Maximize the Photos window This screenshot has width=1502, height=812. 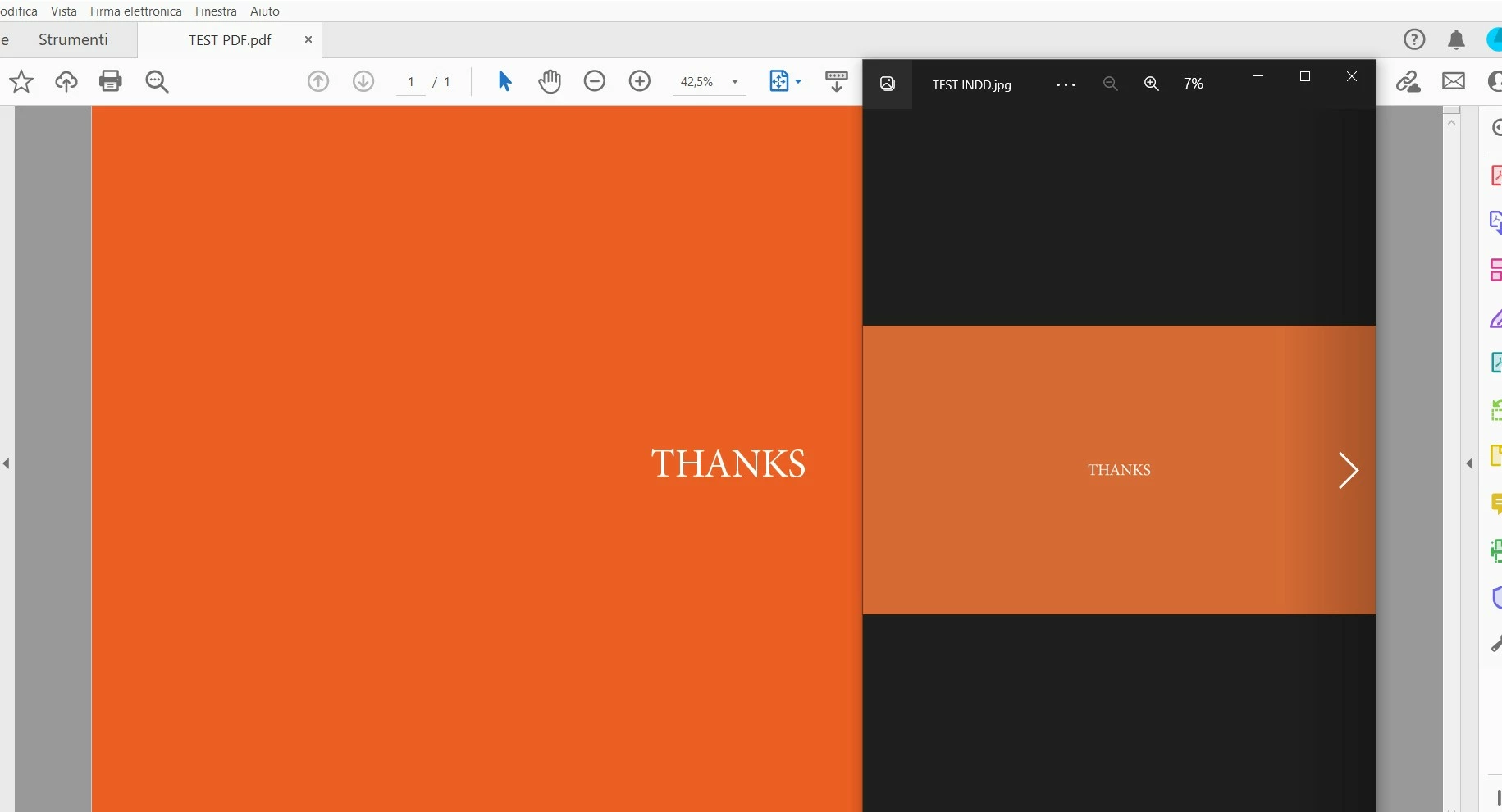[x=1305, y=76]
